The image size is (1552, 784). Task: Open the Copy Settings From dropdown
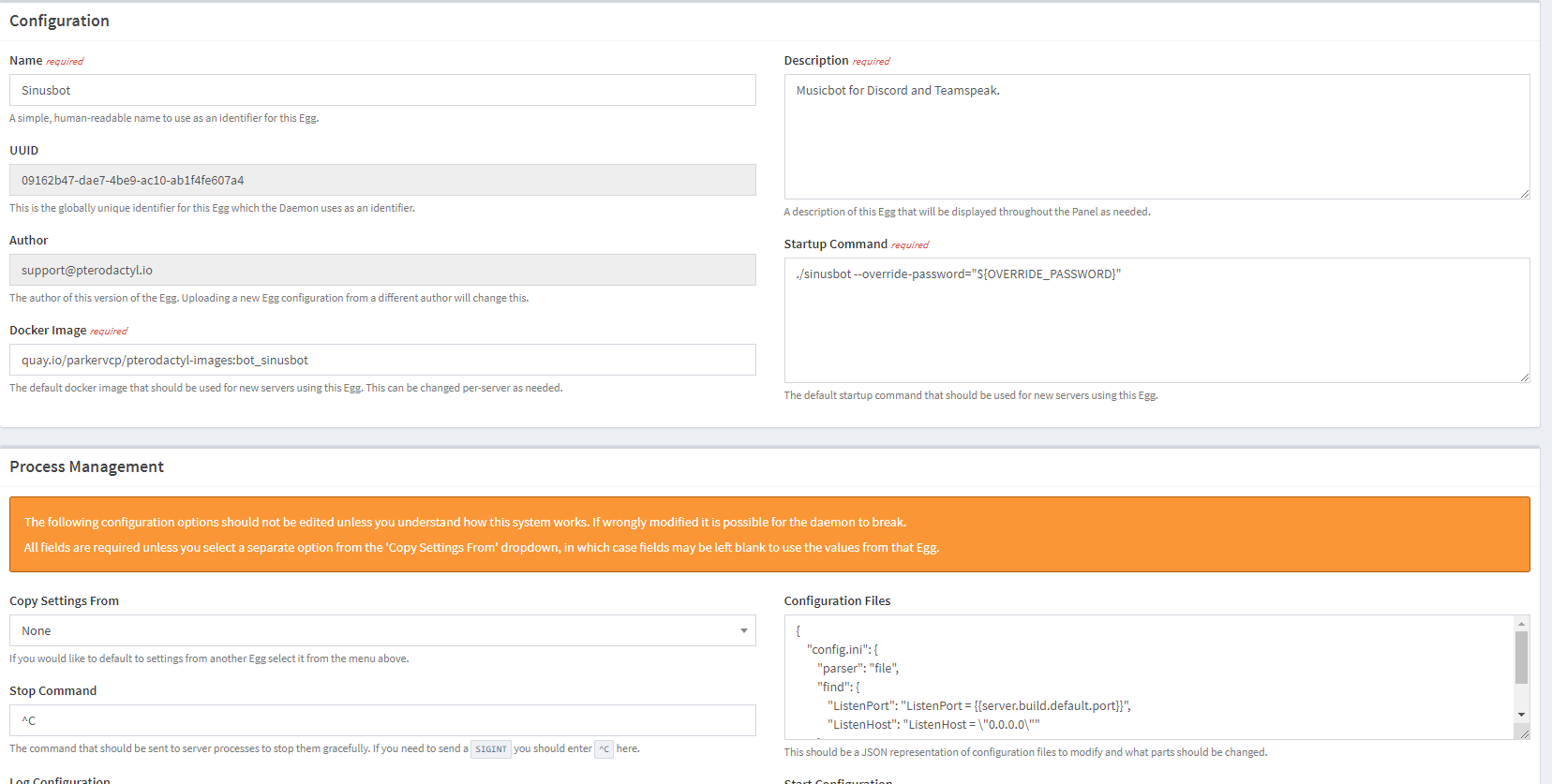coord(382,630)
